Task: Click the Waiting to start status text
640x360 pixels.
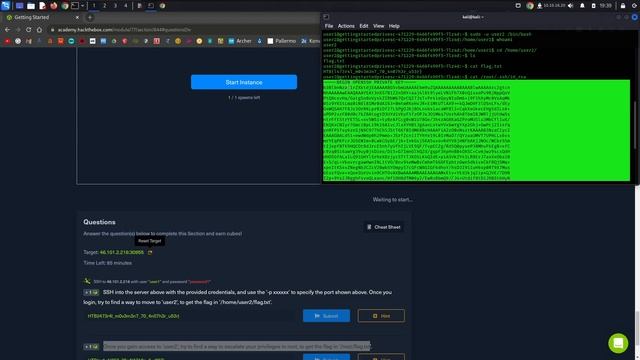Action: click(393, 200)
